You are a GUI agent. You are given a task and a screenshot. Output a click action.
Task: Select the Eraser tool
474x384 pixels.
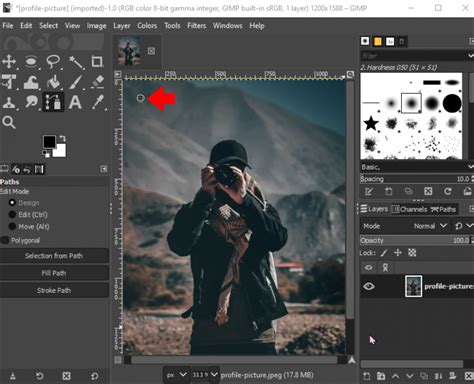pos(97,82)
